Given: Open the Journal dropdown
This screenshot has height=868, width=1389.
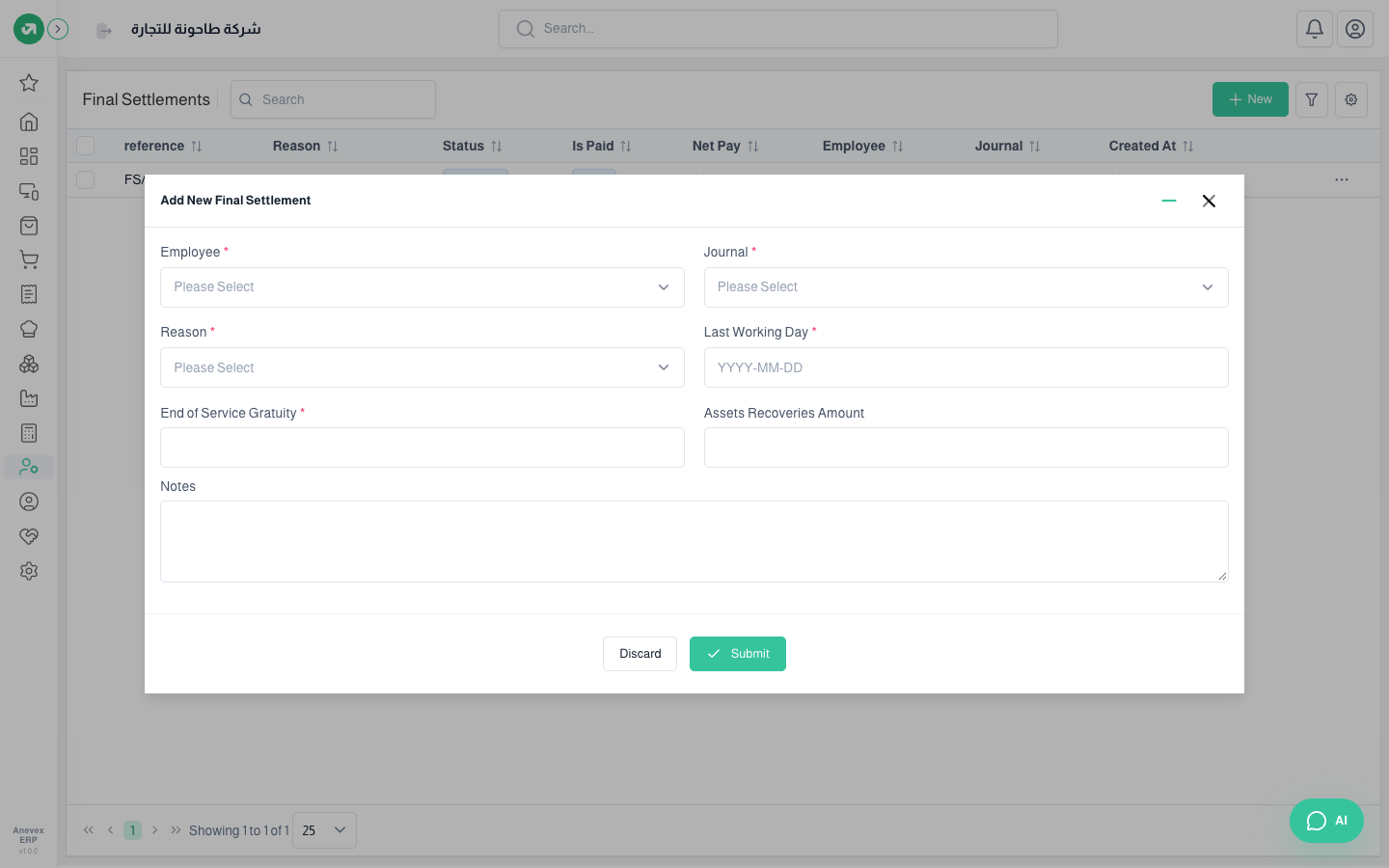Looking at the screenshot, I should coord(966,287).
